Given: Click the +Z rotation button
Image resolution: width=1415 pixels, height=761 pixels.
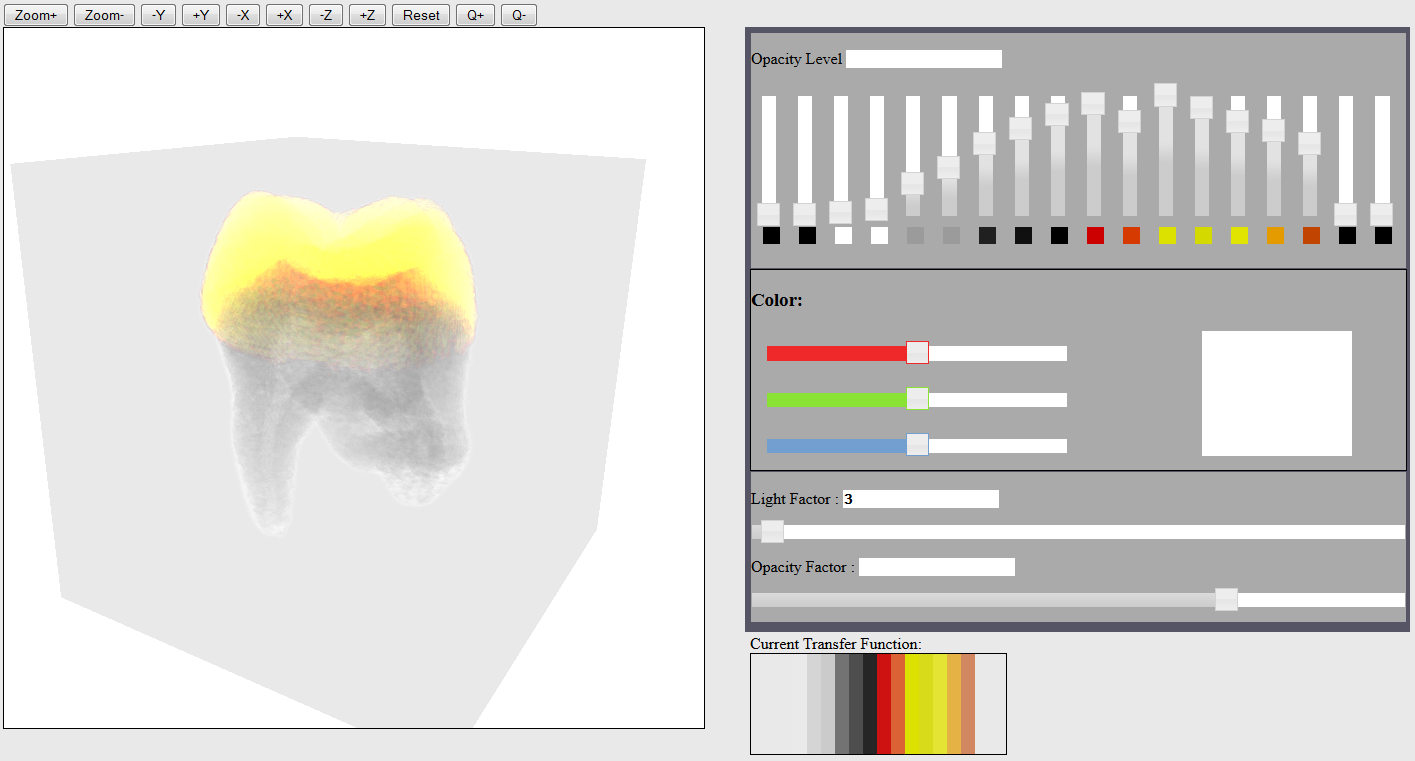Looking at the screenshot, I should tap(367, 15).
